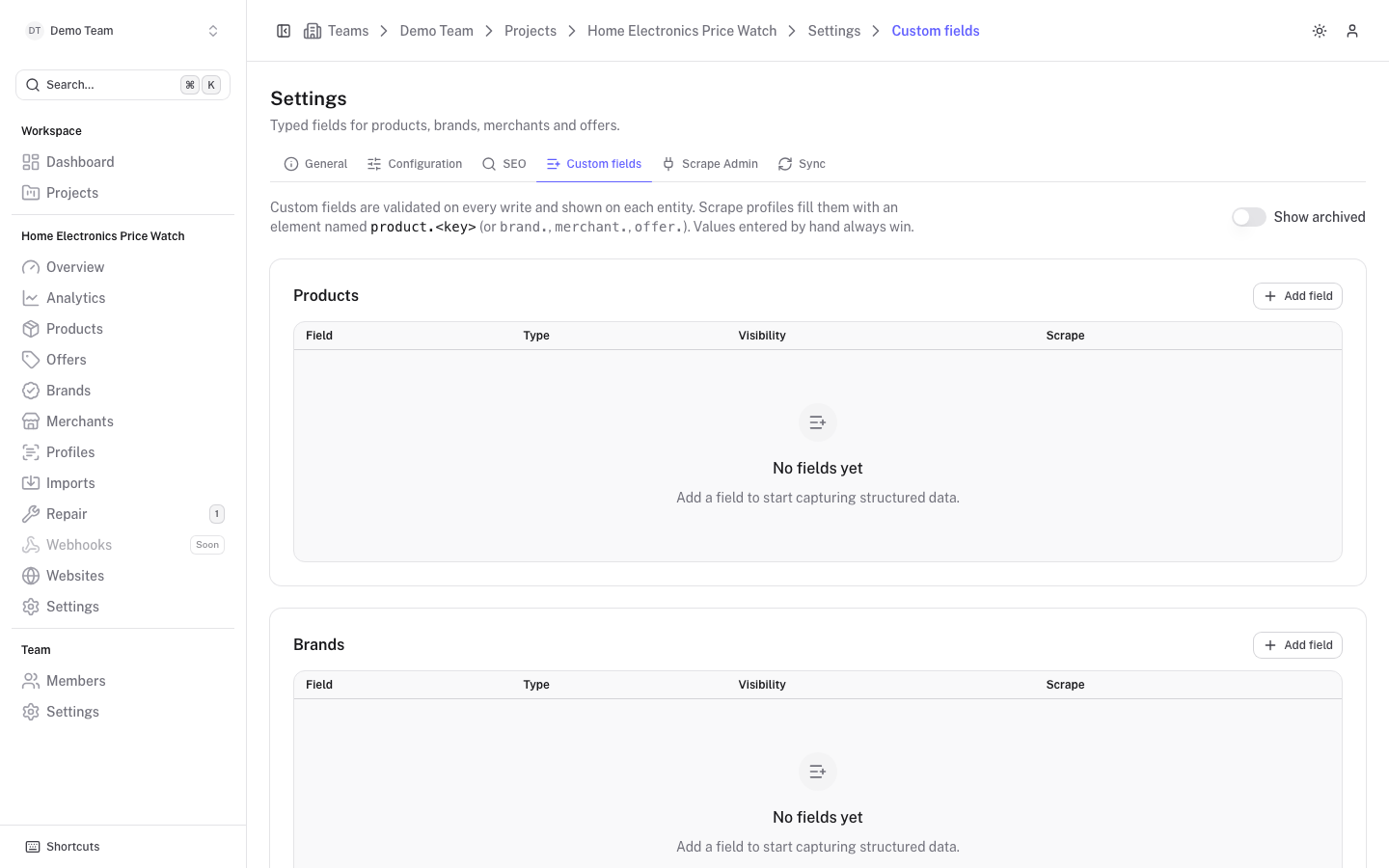Switch to the Configuration tab
1389x868 pixels.
coord(415,164)
